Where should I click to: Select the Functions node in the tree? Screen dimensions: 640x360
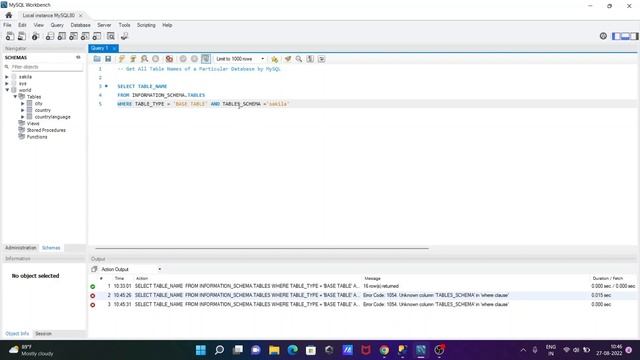pos(37,137)
